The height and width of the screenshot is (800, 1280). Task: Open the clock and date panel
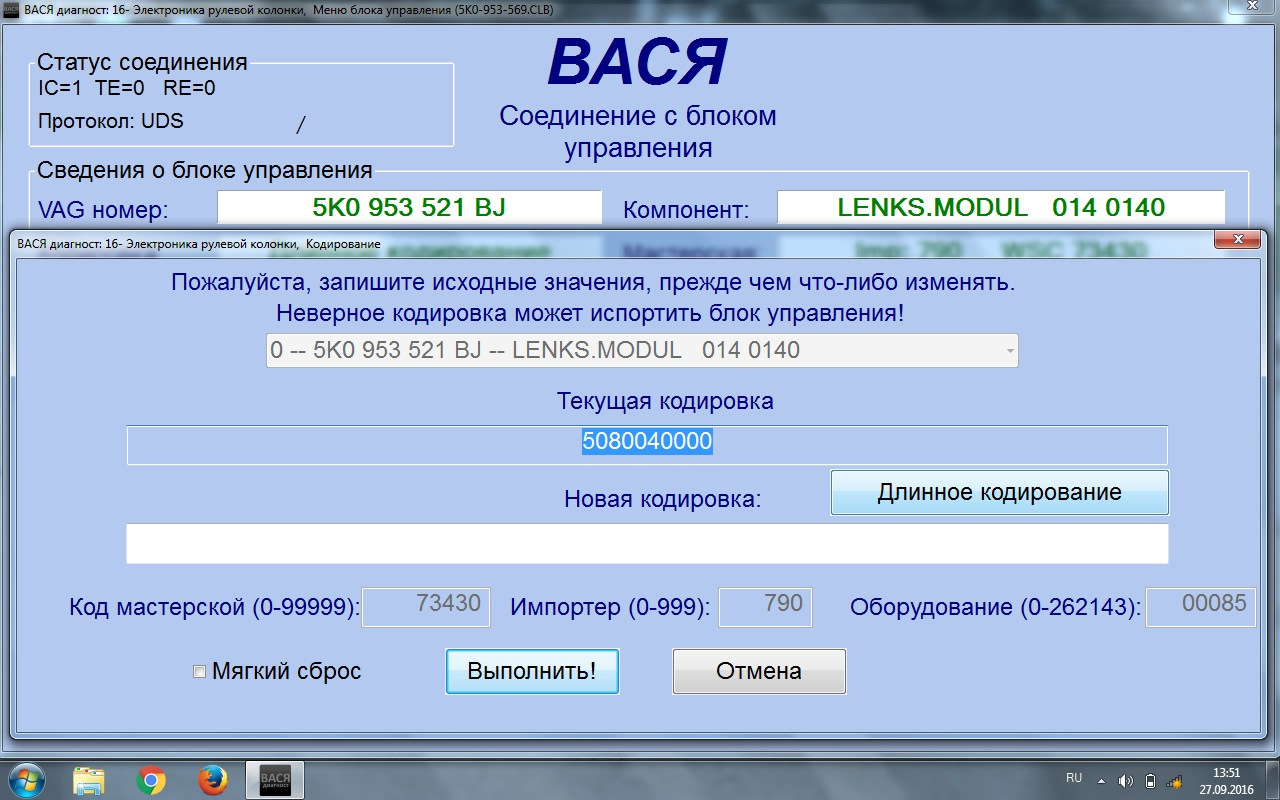(1226, 780)
